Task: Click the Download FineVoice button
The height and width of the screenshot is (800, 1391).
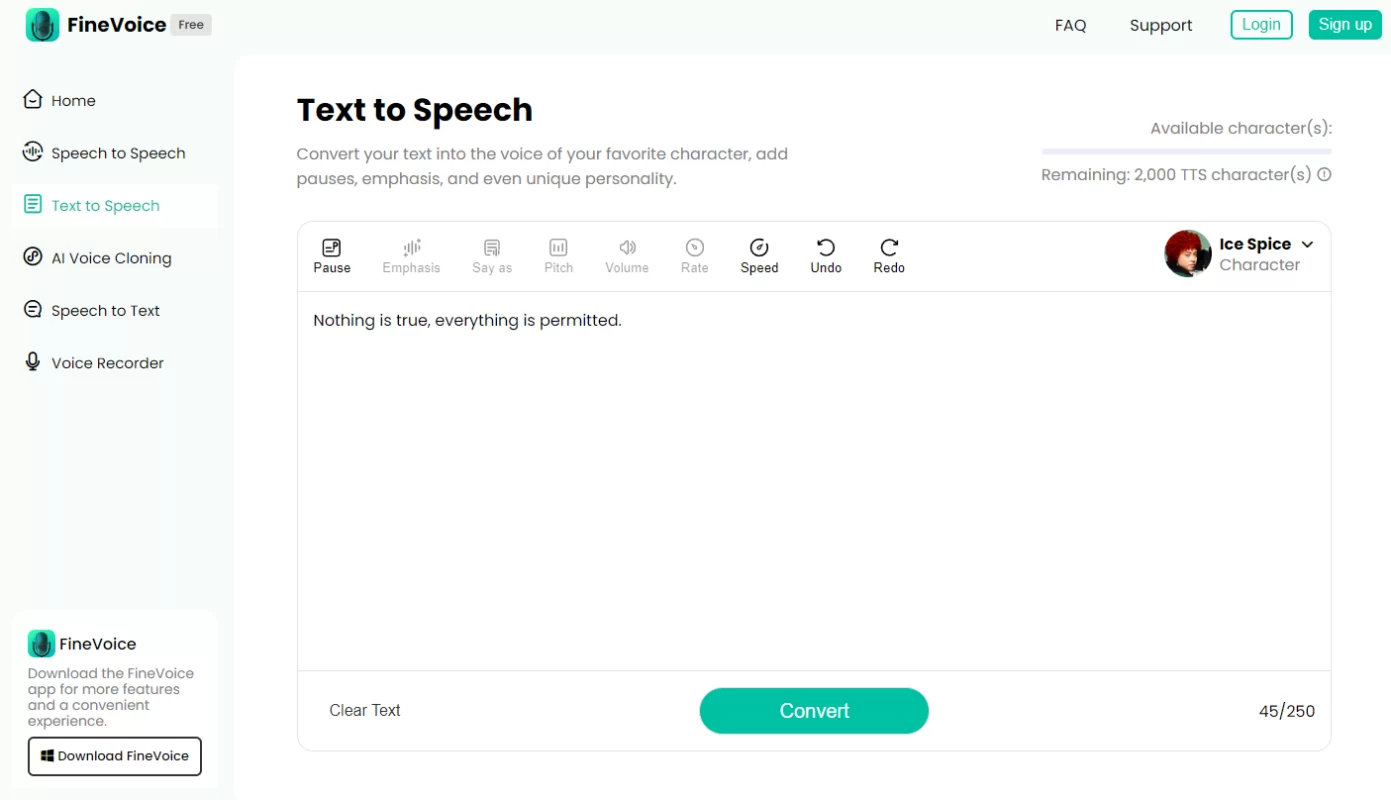Action: (x=115, y=756)
